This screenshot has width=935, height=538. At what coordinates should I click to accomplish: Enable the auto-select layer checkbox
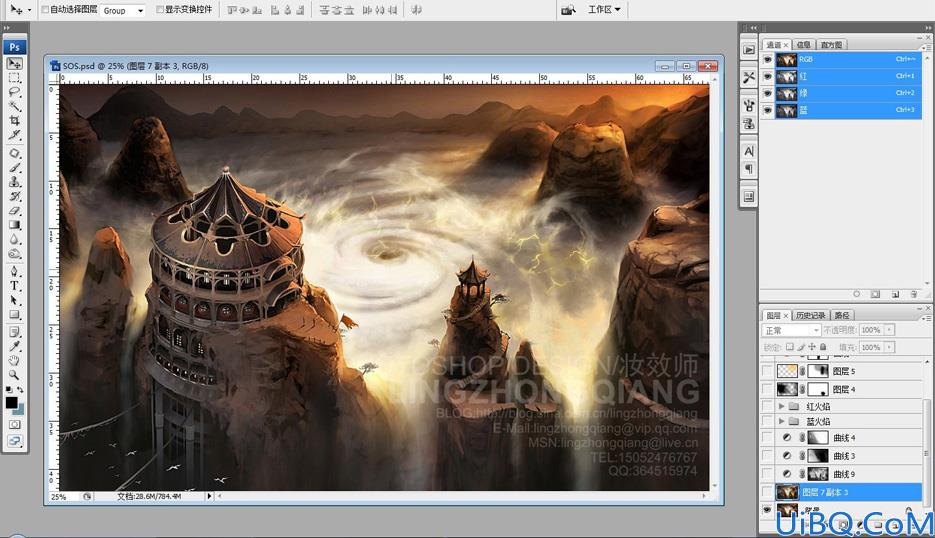[45, 10]
